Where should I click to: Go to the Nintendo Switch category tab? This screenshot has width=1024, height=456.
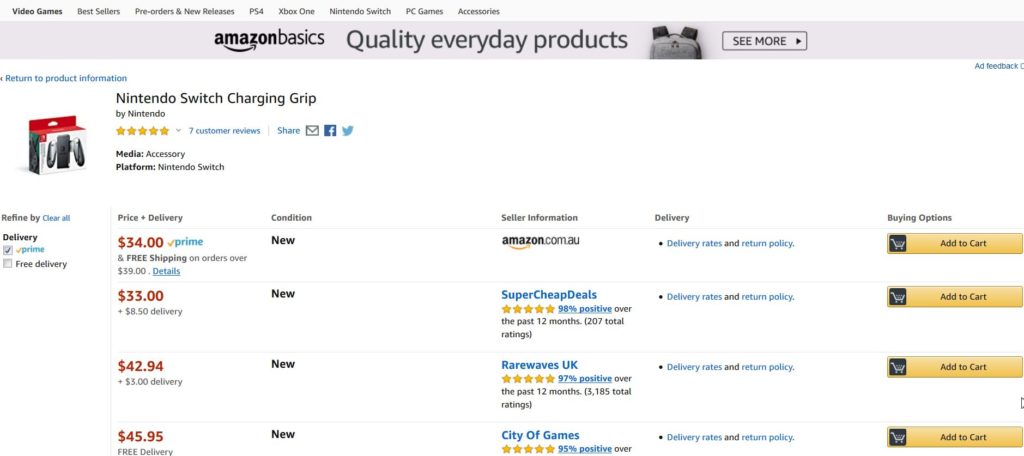pyautogui.click(x=360, y=11)
